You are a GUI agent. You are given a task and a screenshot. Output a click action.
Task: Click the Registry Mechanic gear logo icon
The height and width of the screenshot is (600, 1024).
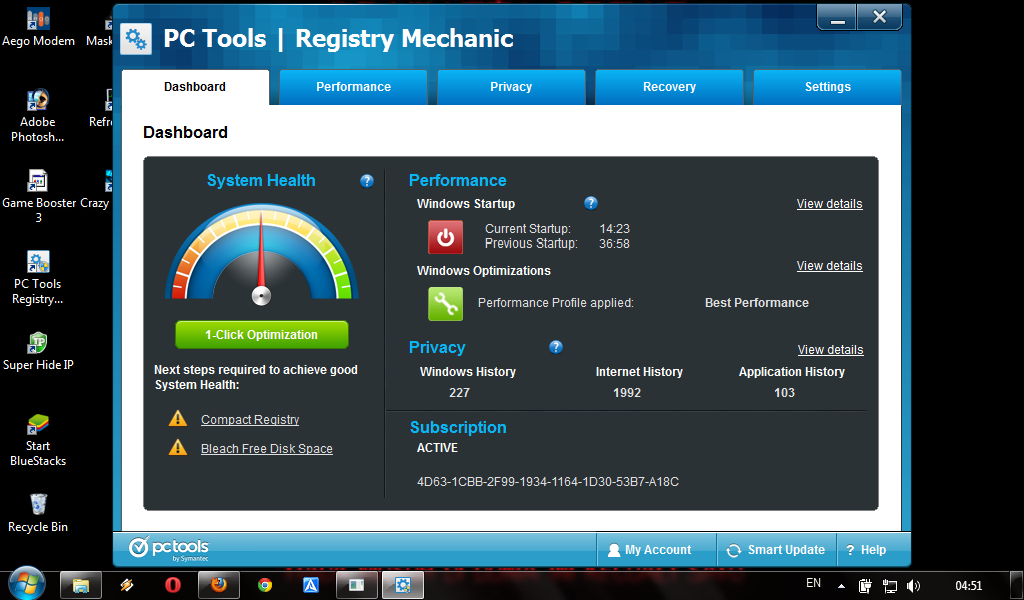(x=136, y=39)
